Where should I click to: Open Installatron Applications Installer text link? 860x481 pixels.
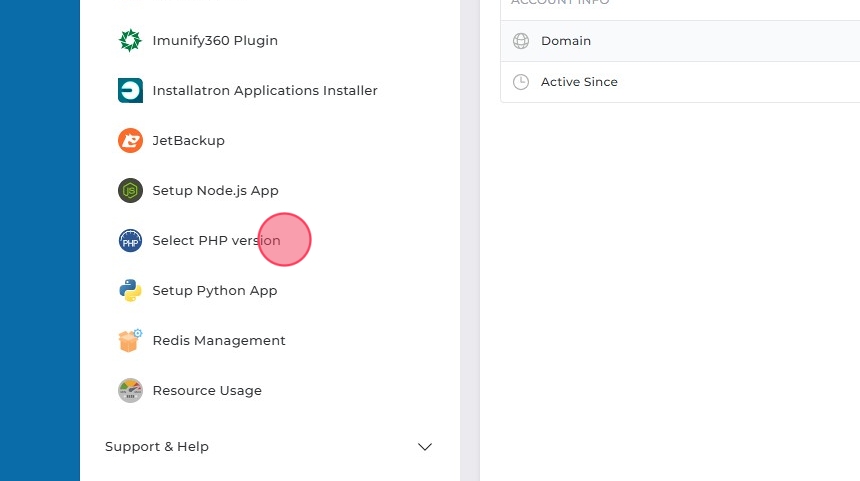click(x=265, y=91)
